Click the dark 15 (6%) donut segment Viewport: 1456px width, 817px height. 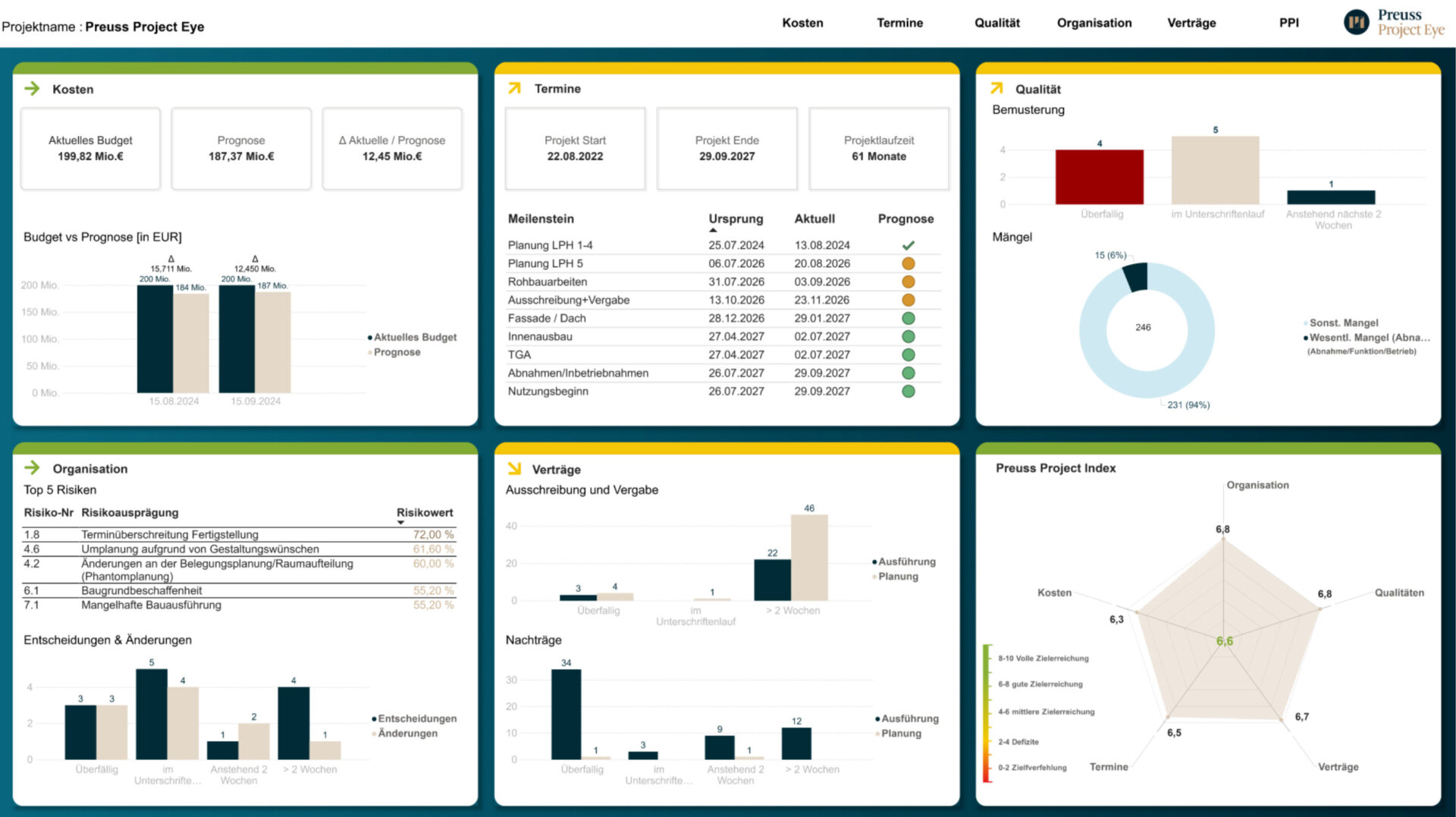click(1135, 276)
